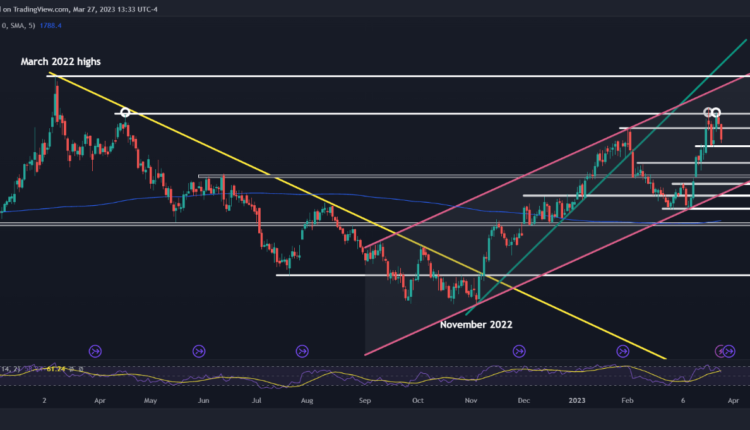
Task: Select the circle marker at April 2022 peak
Action: point(125,113)
